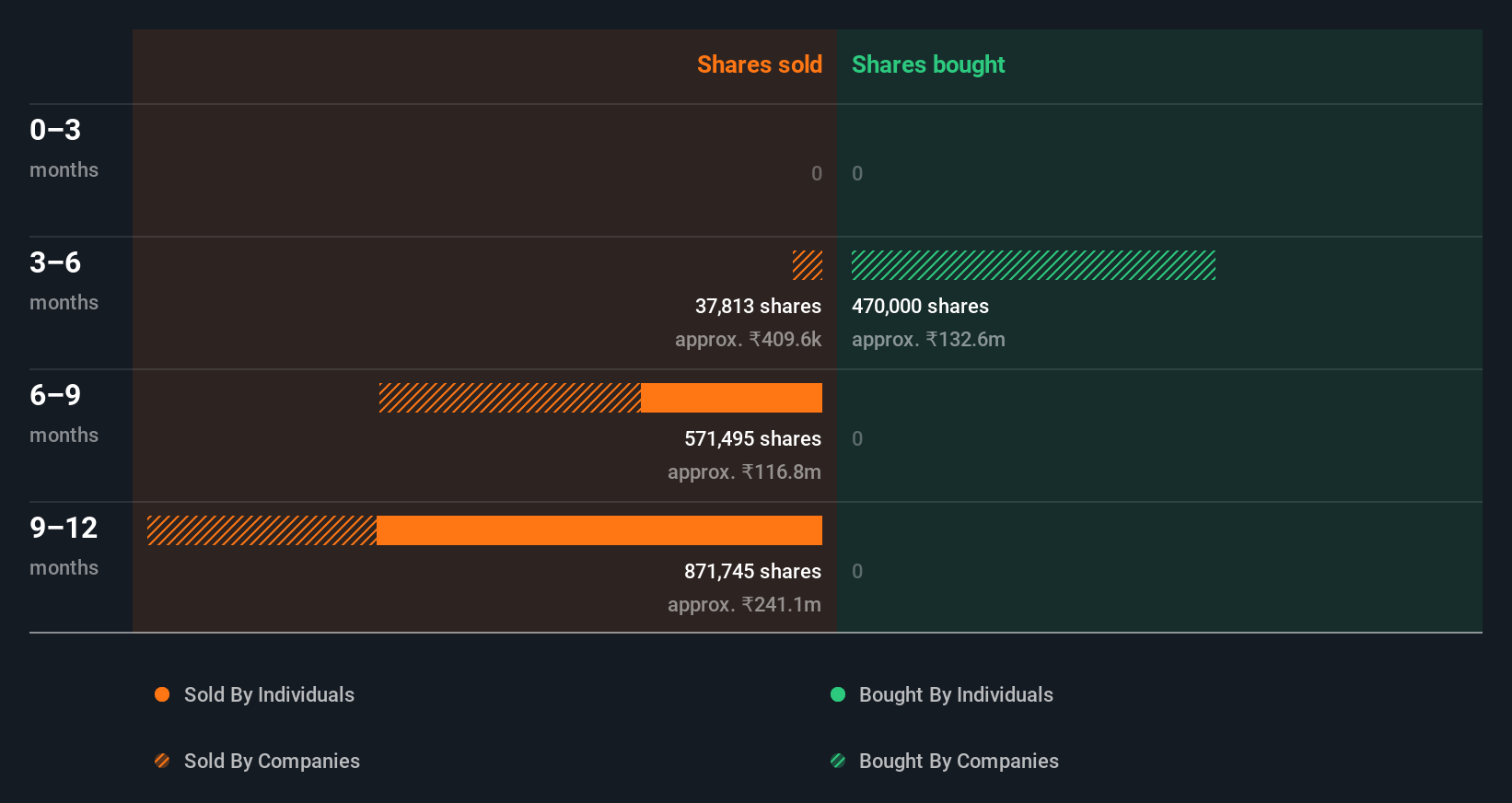Toggle the Bought By Companies legend label
The image size is (1512, 803).
[x=959, y=761]
